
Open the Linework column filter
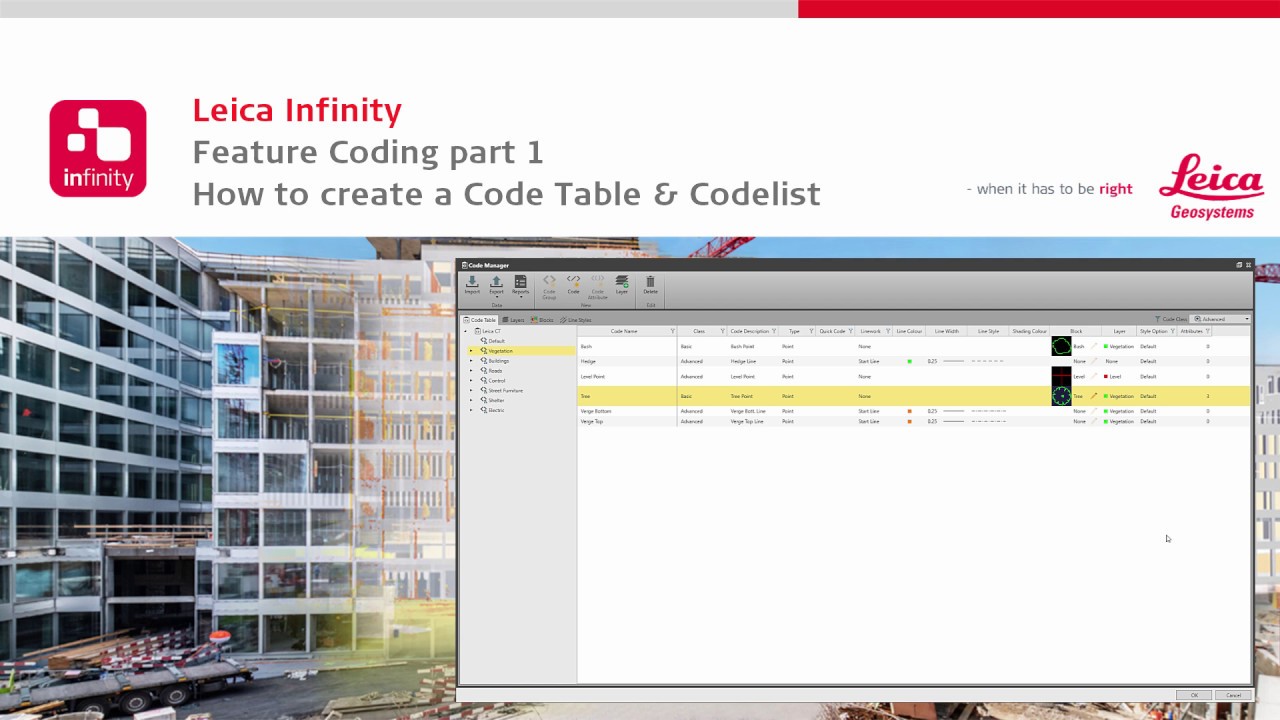[888, 331]
